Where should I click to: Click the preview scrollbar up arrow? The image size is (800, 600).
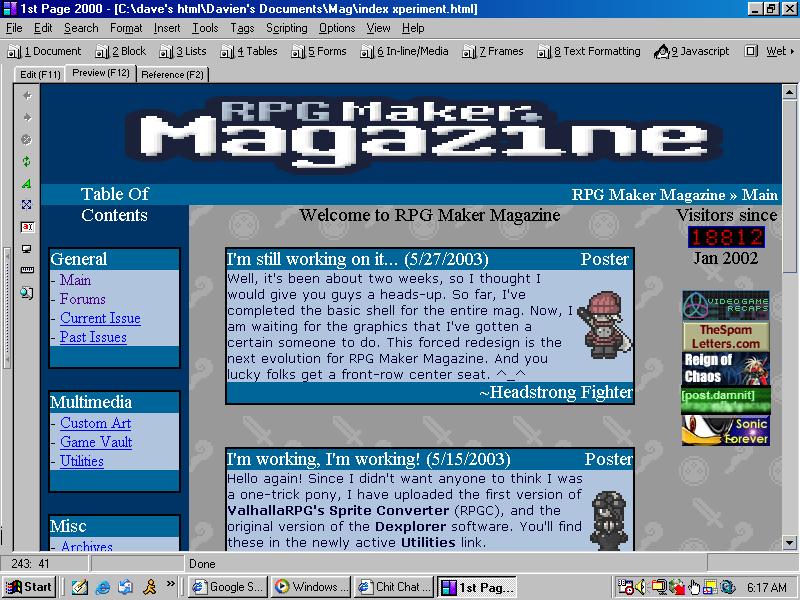click(789, 92)
